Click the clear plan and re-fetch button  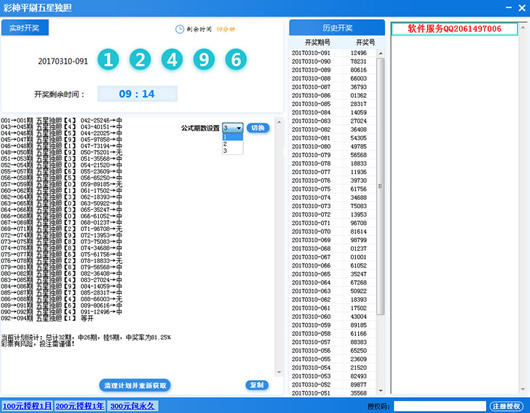click(135, 385)
